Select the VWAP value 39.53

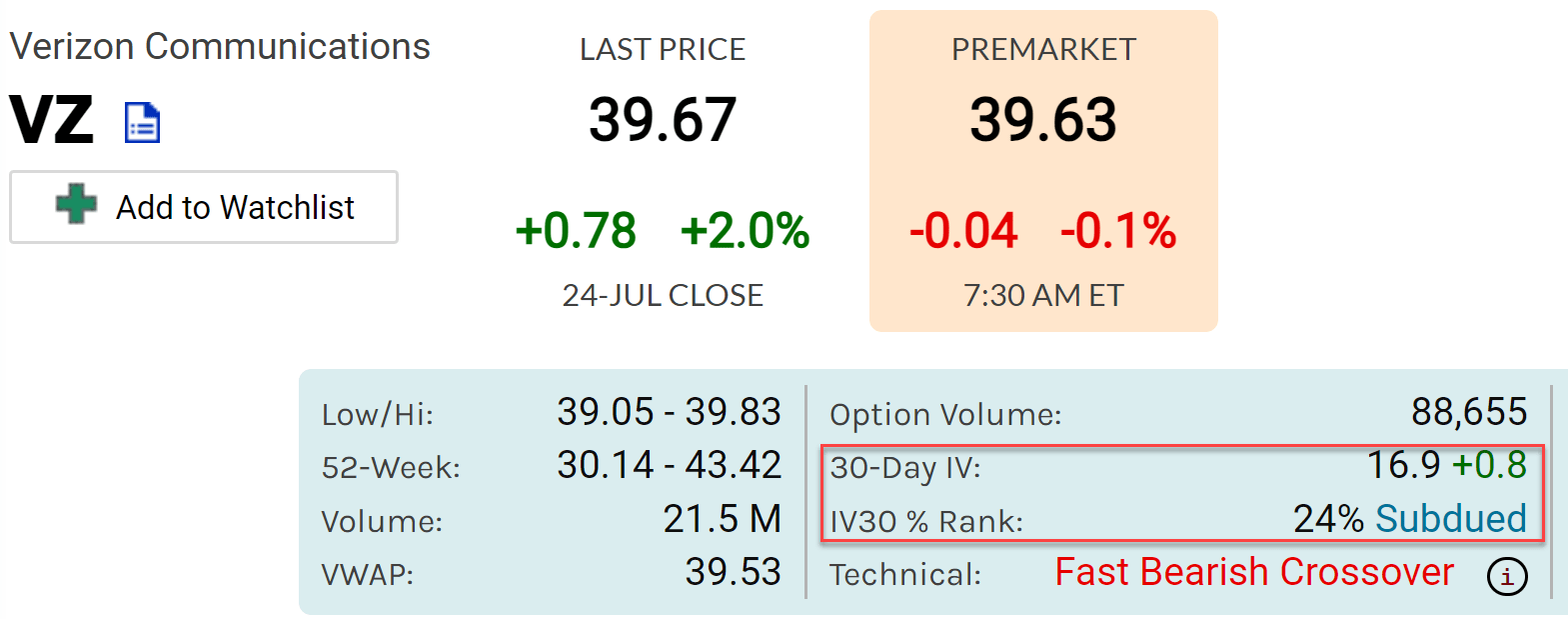click(x=733, y=572)
